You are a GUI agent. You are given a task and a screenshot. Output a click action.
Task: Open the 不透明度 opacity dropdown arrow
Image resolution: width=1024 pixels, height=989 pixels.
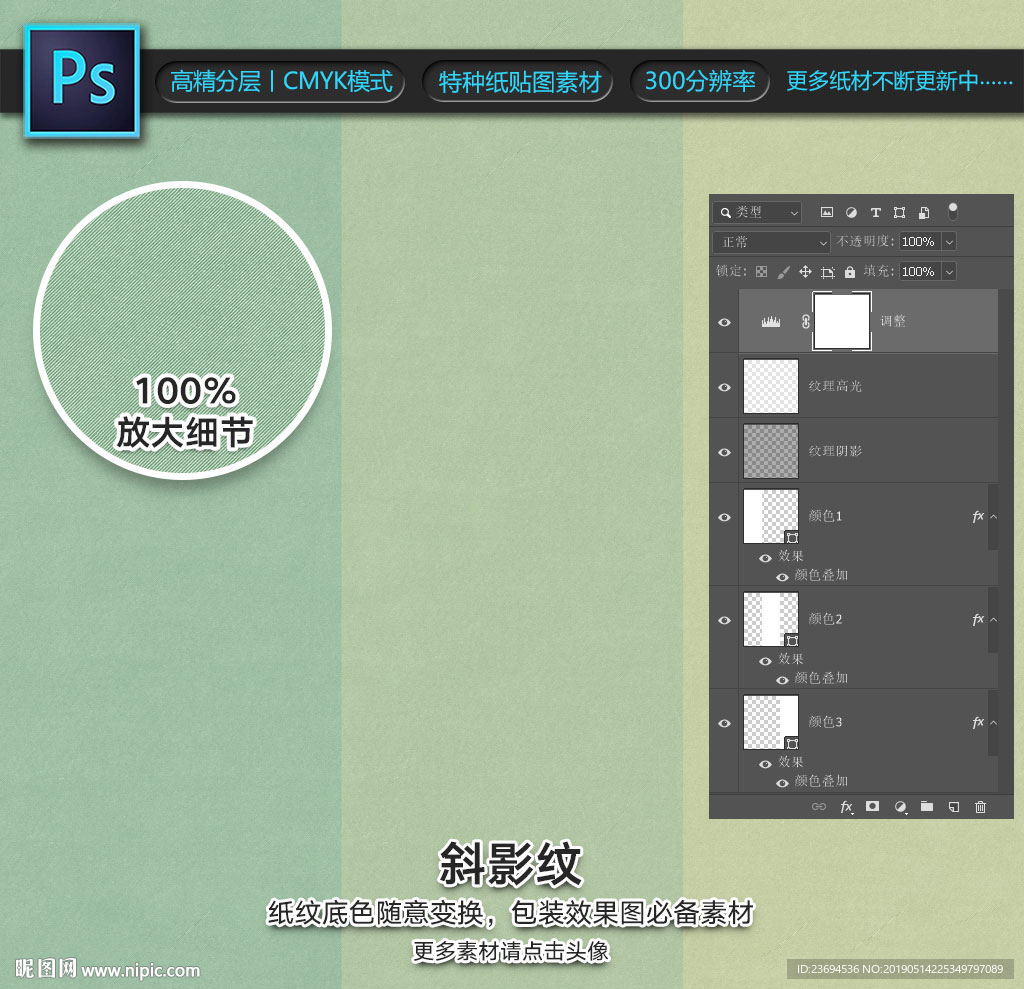[948, 242]
